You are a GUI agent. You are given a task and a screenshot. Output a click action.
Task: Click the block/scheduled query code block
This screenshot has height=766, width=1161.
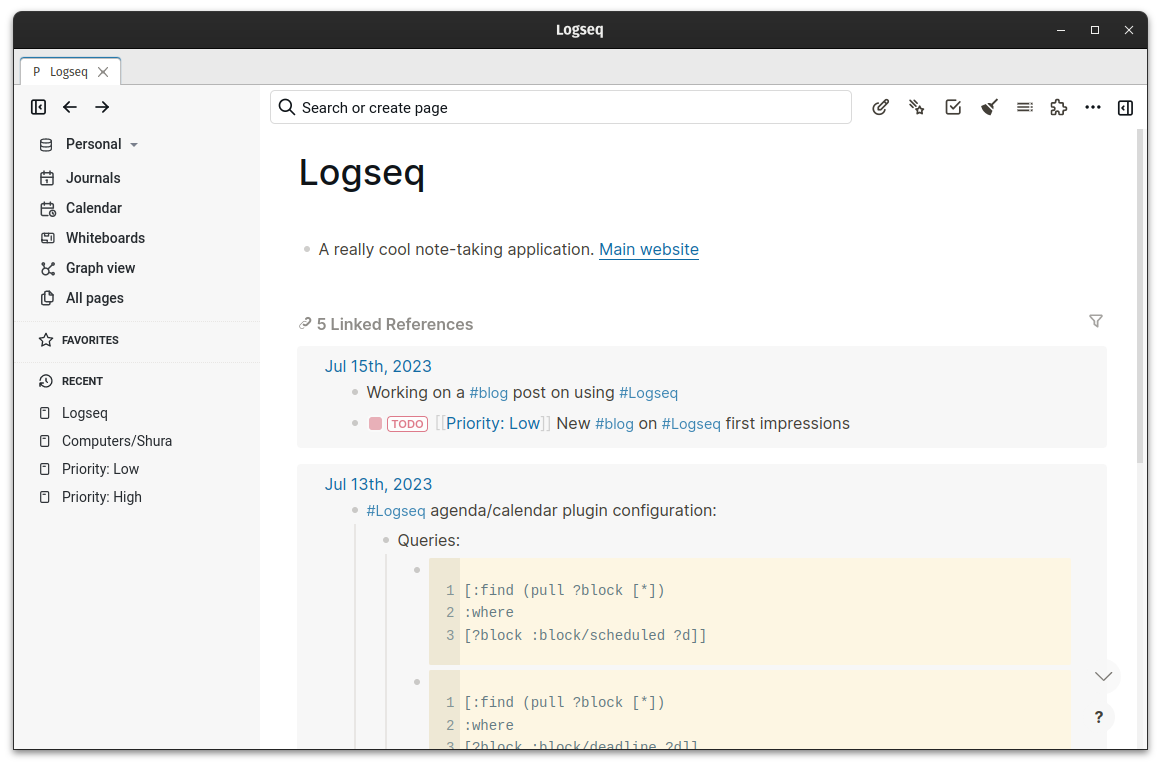(750, 612)
